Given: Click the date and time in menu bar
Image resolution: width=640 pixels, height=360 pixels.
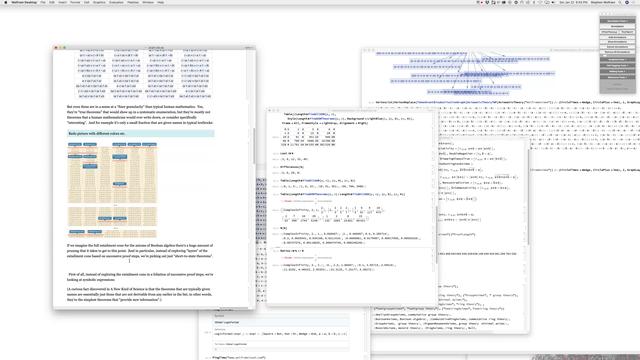Looking at the screenshot, I should point(574,2).
